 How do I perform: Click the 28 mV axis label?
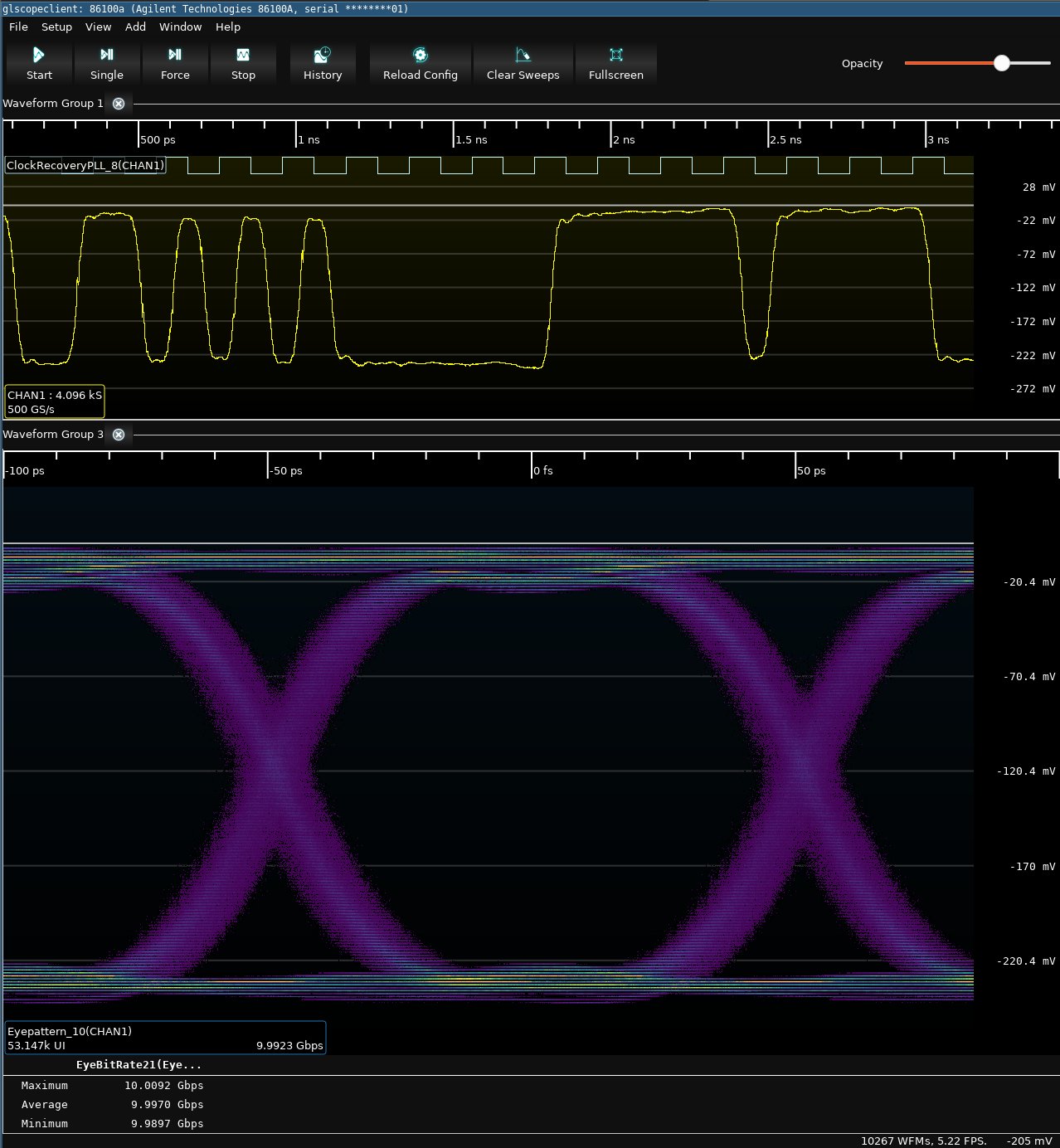(x=1038, y=187)
